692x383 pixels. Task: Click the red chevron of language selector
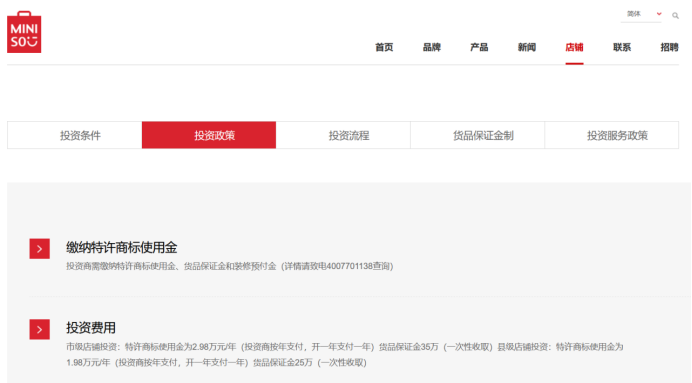click(659, 14)
